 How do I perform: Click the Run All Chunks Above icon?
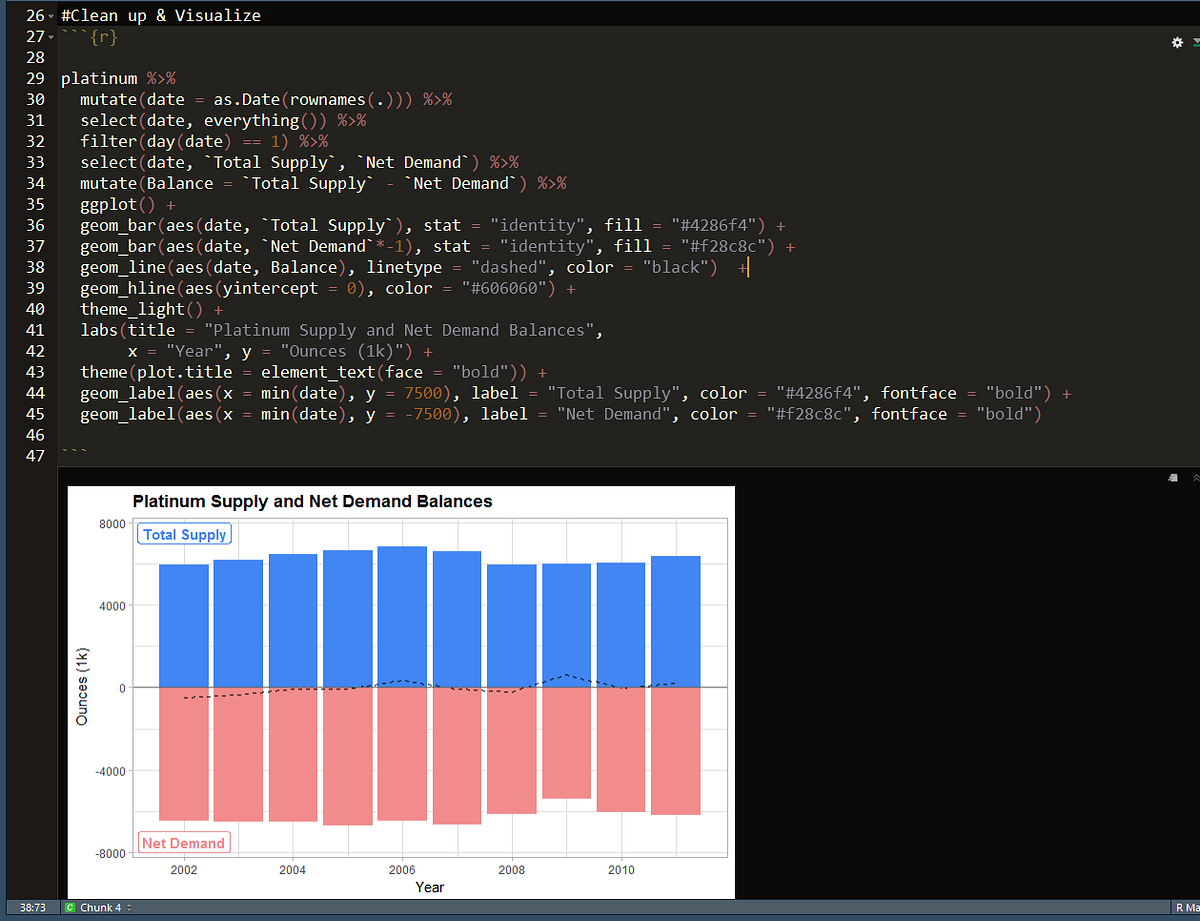click(x=1194, y=43)
